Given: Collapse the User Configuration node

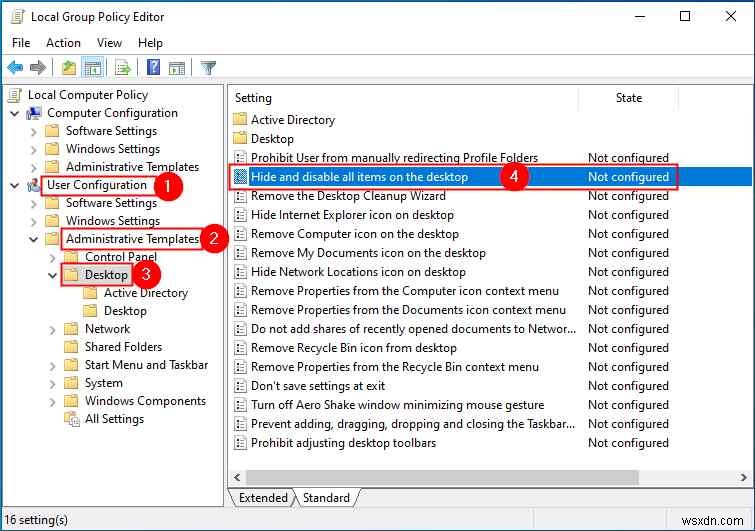Looking at the screenshot, I should [15, 185].
